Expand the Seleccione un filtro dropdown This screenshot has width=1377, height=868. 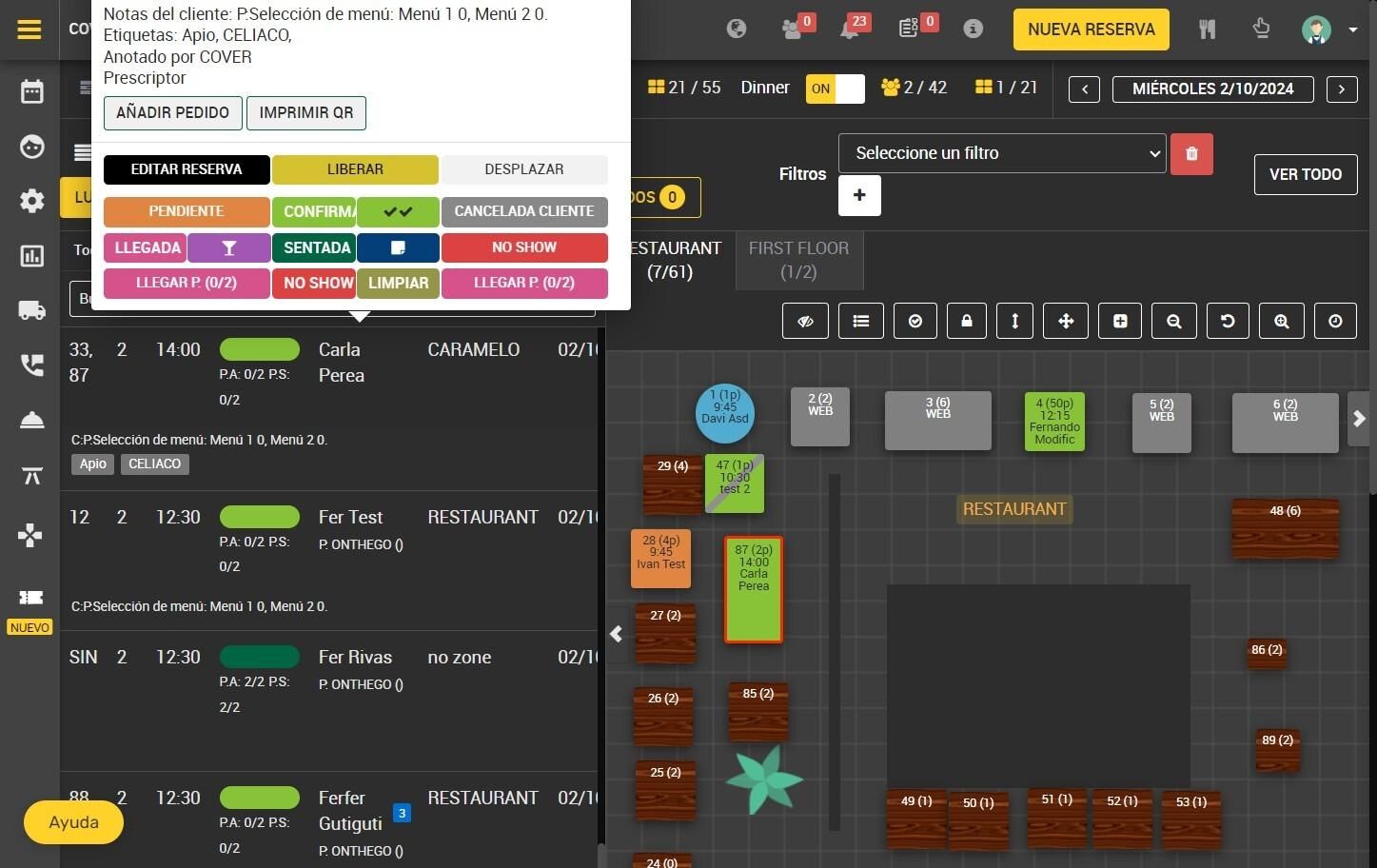1002,153
